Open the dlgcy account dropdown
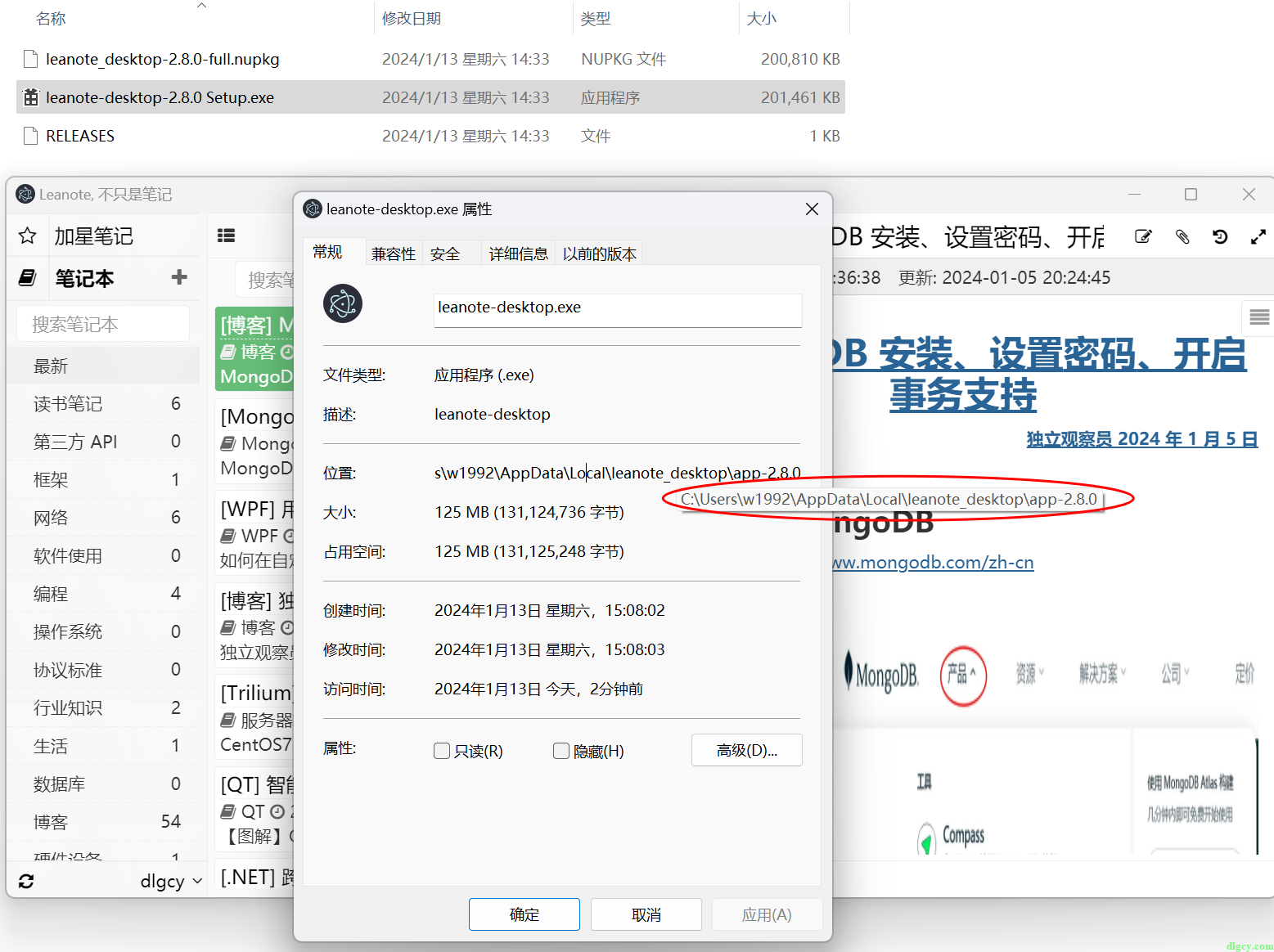Viewport: 1274px width, 952px height. pyautogui.click(x=171, y=882)
